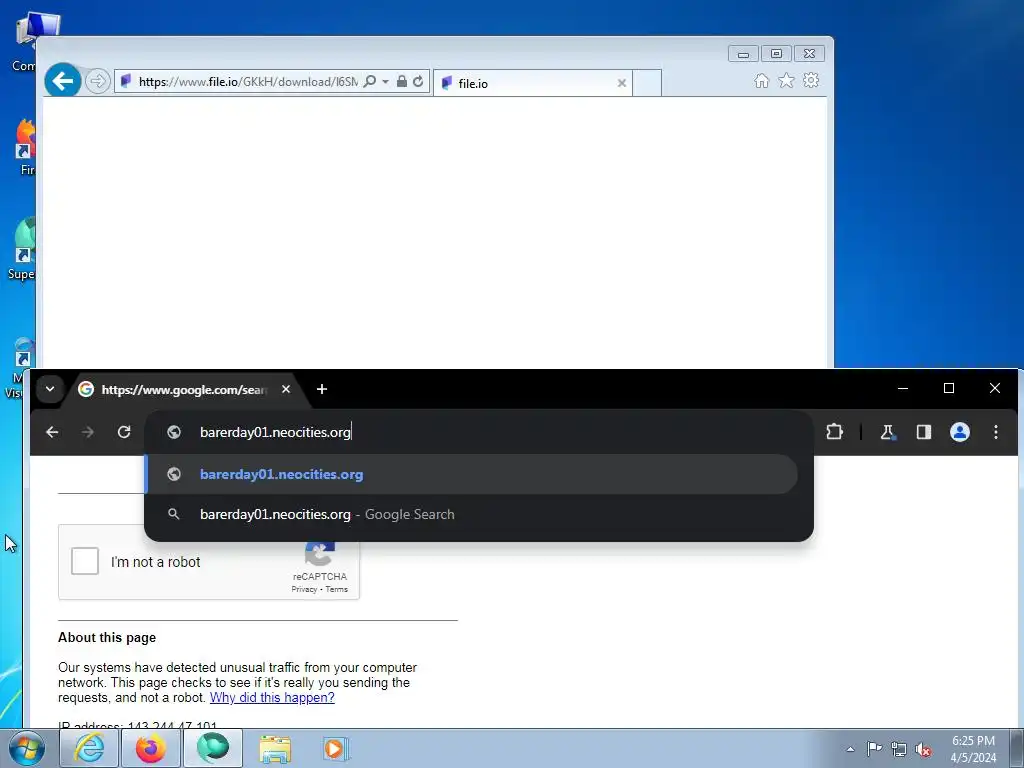Choose the barerday01.neocities.org URL suggestion
1024x768 pixels.
pos(472,474)
